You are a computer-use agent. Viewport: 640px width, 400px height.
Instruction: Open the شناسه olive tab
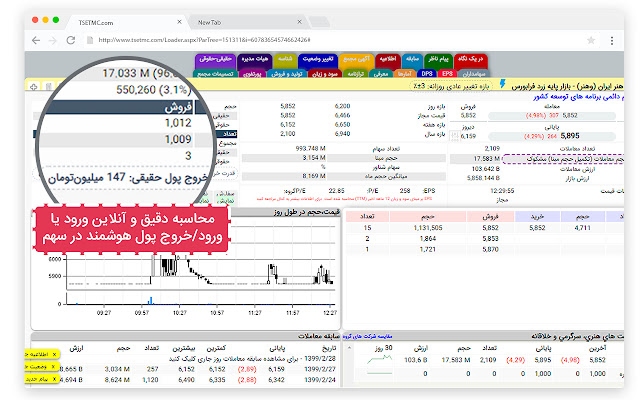(284, 59)
